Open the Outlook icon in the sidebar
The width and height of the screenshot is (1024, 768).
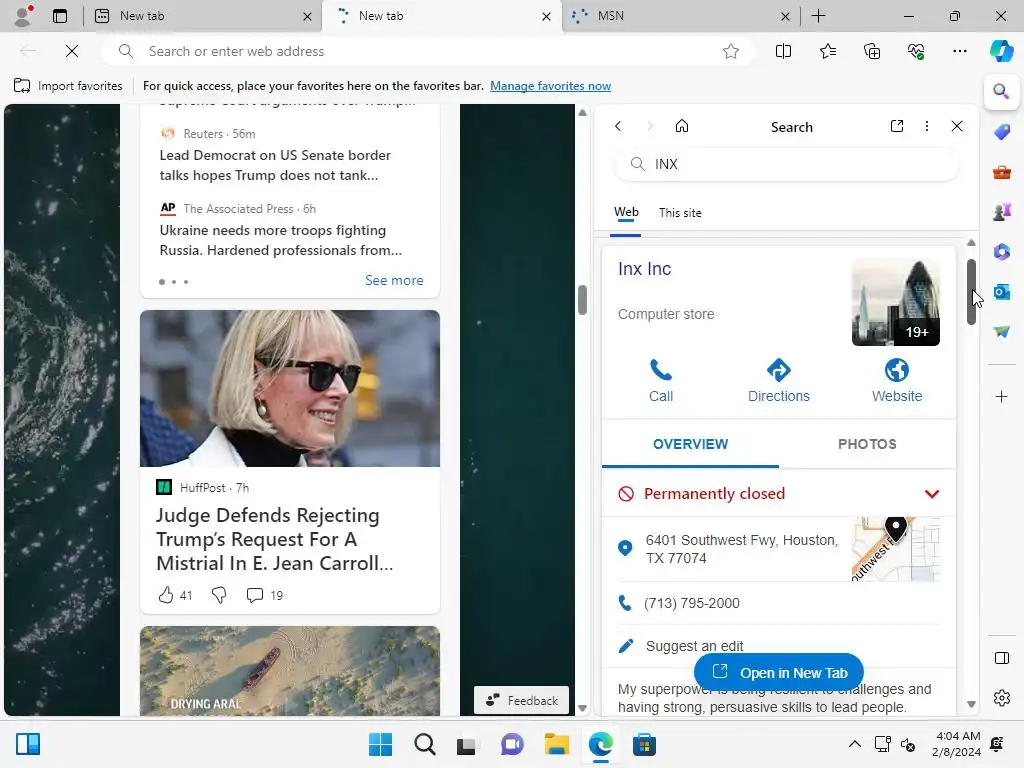tap(1001, 292)
